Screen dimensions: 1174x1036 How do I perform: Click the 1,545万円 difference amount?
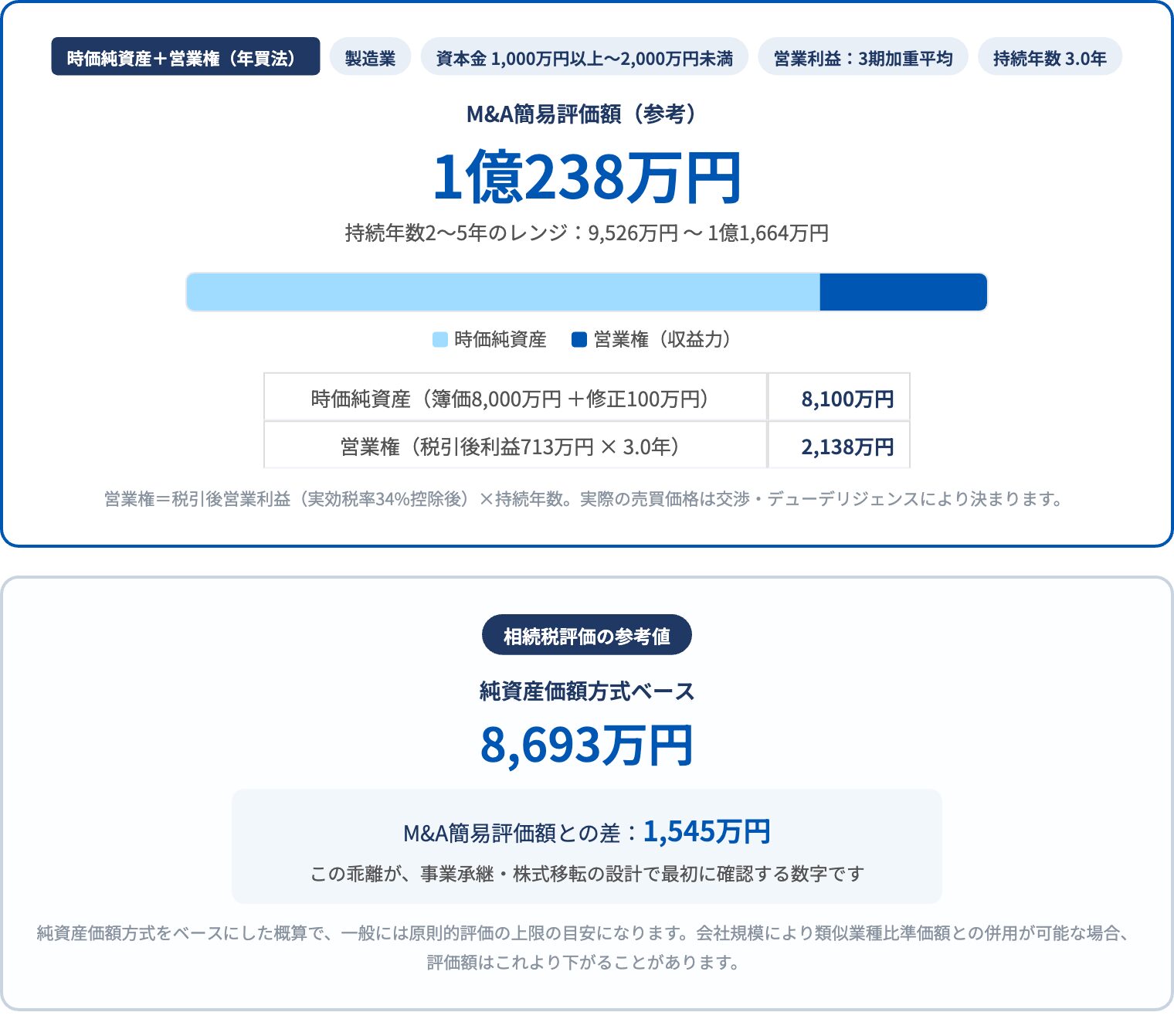pos(707,831)
